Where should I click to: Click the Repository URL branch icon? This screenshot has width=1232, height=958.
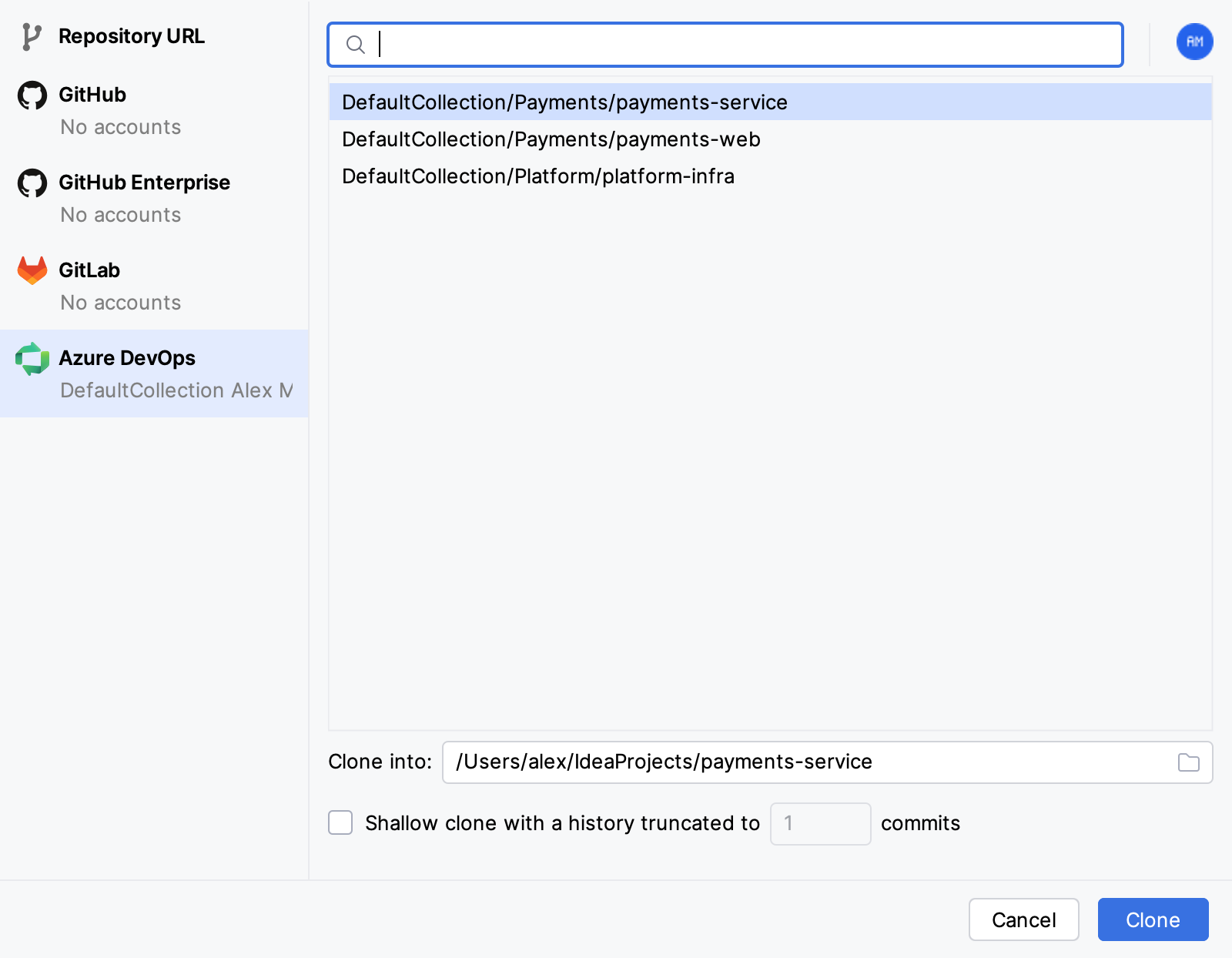coord(31,36)
